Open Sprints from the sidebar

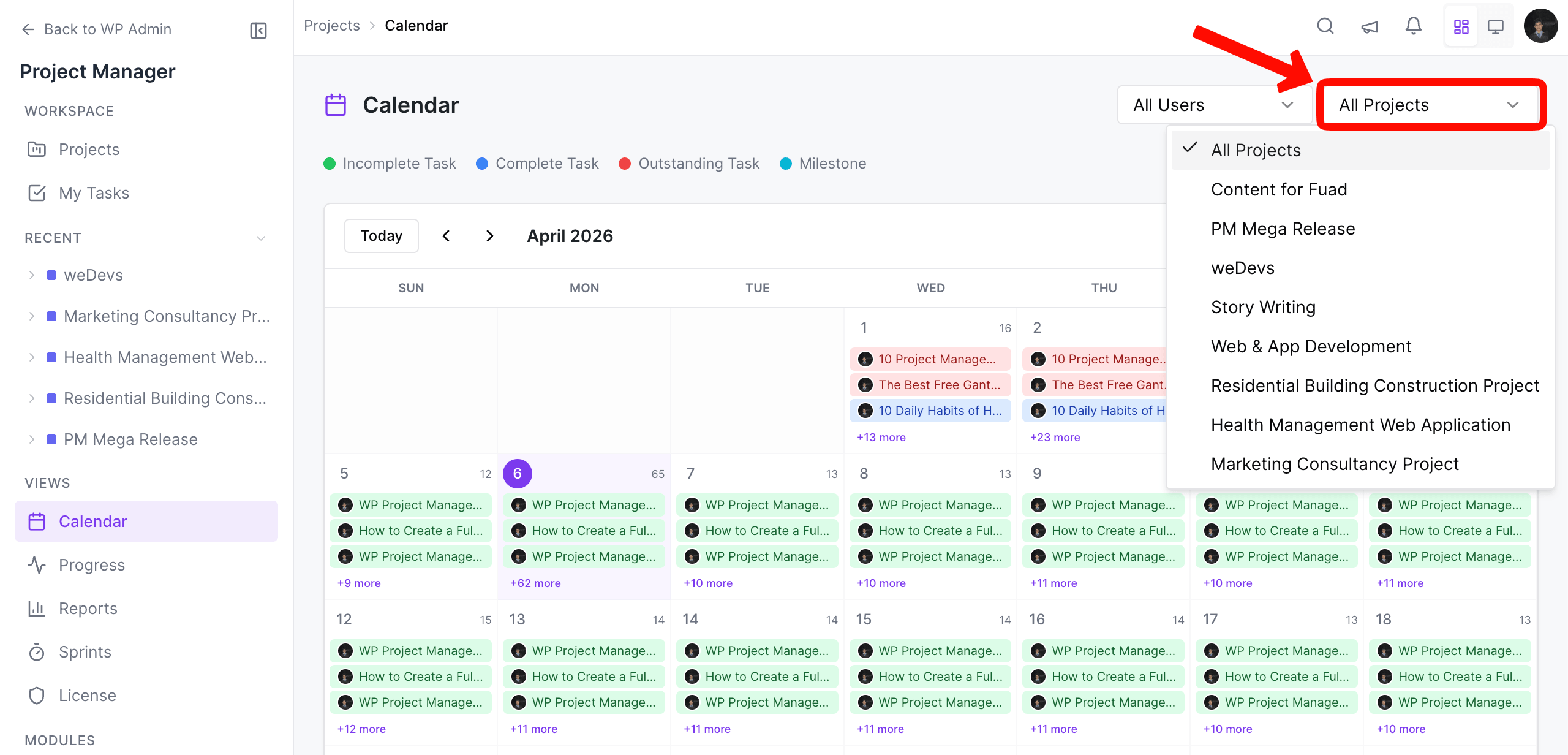coord(85,651)
